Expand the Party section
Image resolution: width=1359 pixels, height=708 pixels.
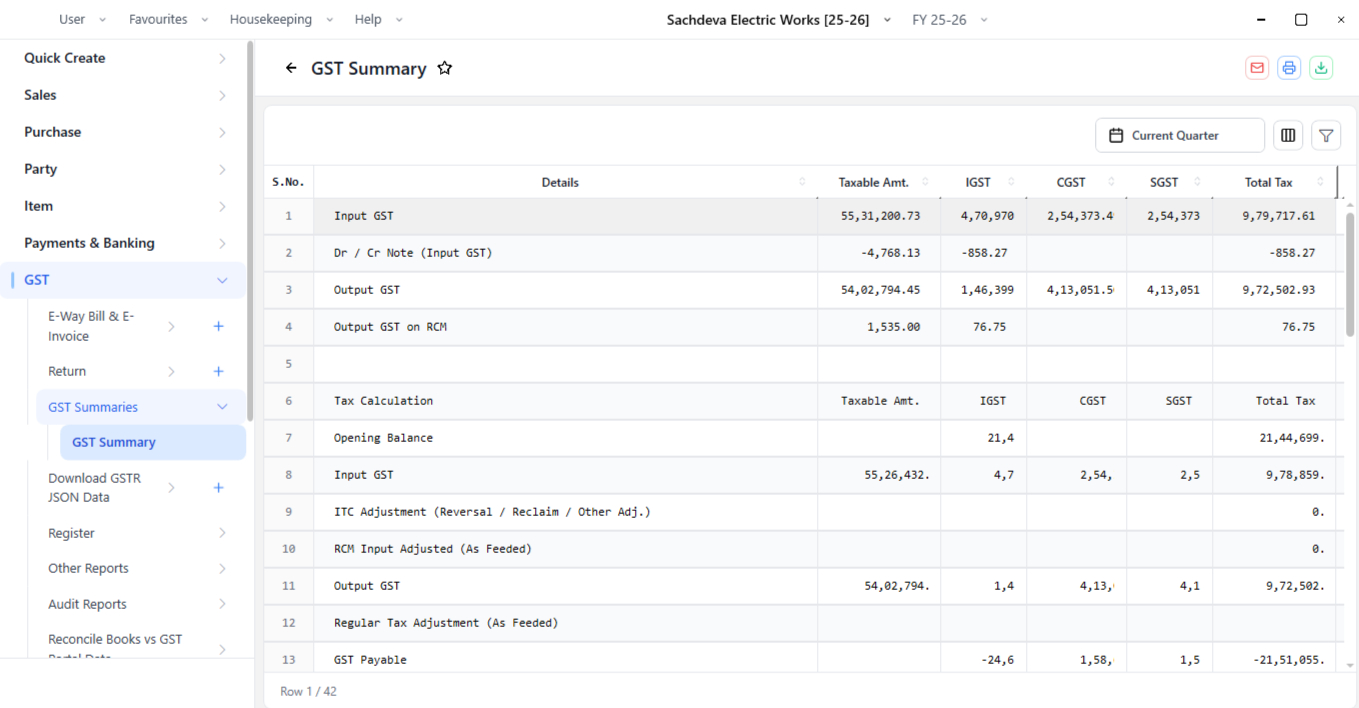[x=125, y=169]
